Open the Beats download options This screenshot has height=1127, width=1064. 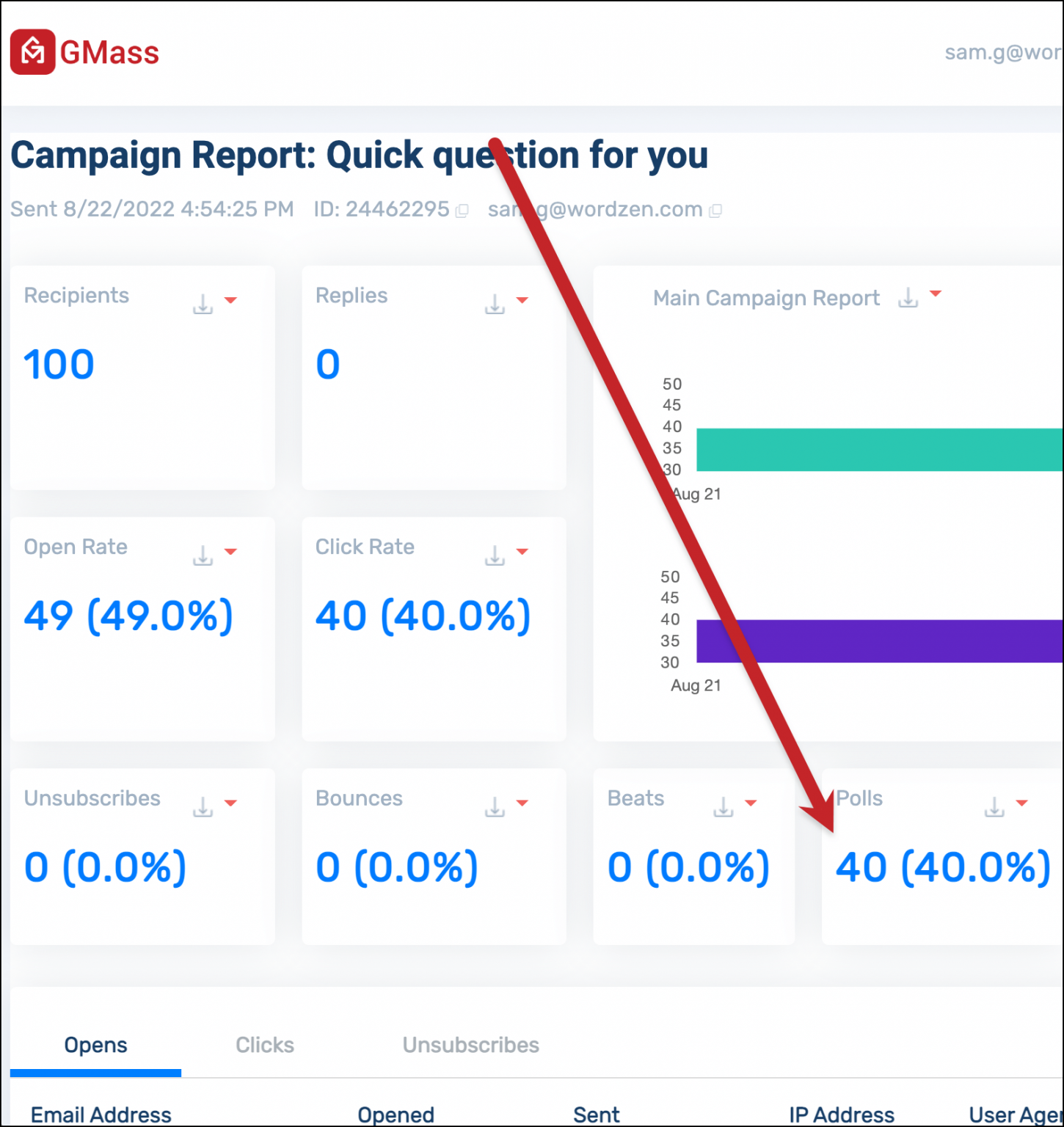point(723,805)
